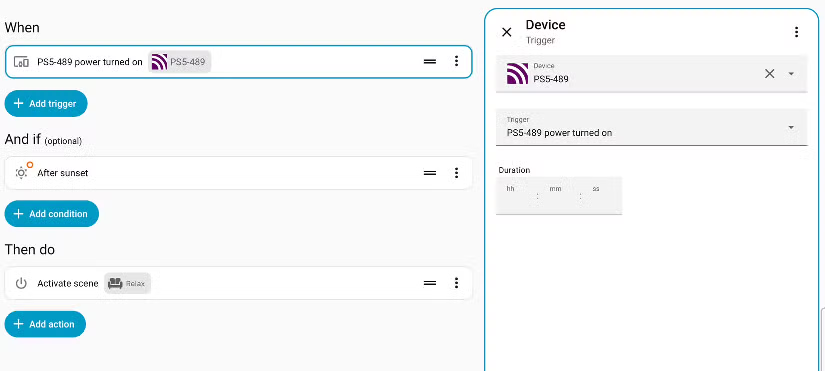Expand the Device selection dropdown arrow
This screenshot has height=374, width=831.
click(x=791, y=74)
